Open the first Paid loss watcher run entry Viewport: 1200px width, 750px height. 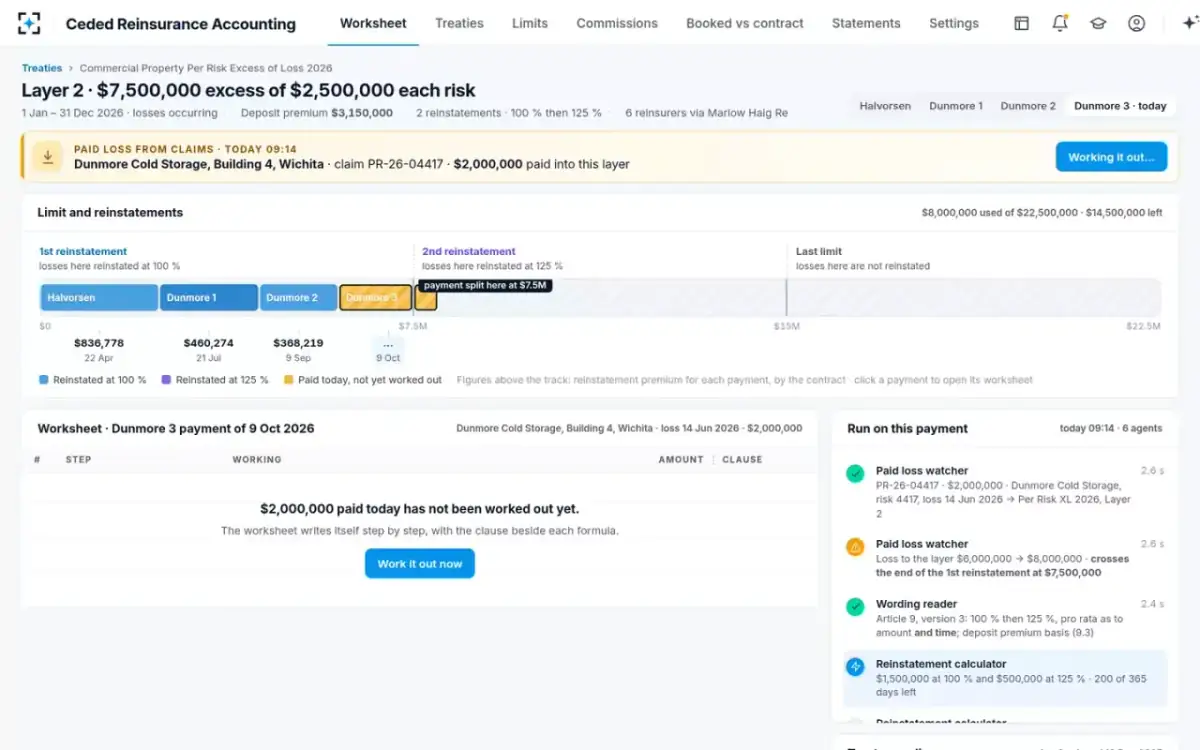point(1005,493)
